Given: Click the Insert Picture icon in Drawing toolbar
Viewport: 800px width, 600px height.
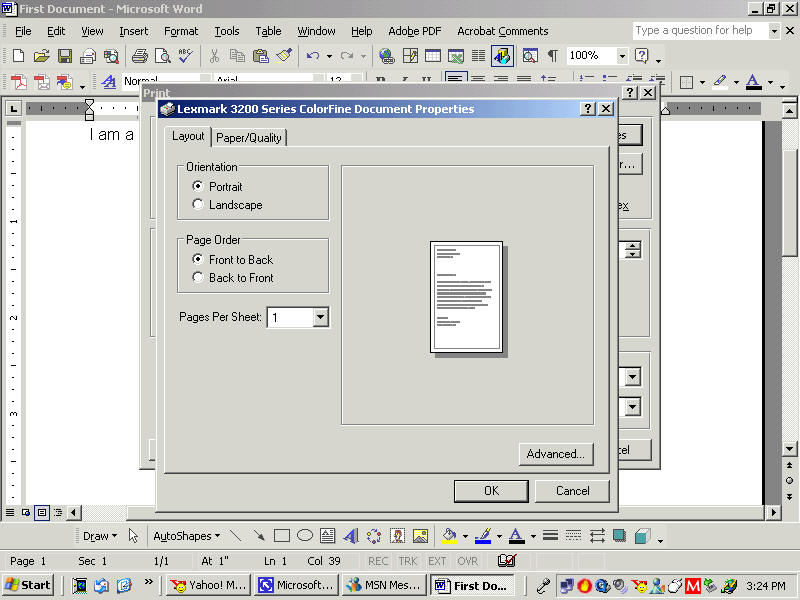Looking at the screenshot, I should click(x=420, y=536).
